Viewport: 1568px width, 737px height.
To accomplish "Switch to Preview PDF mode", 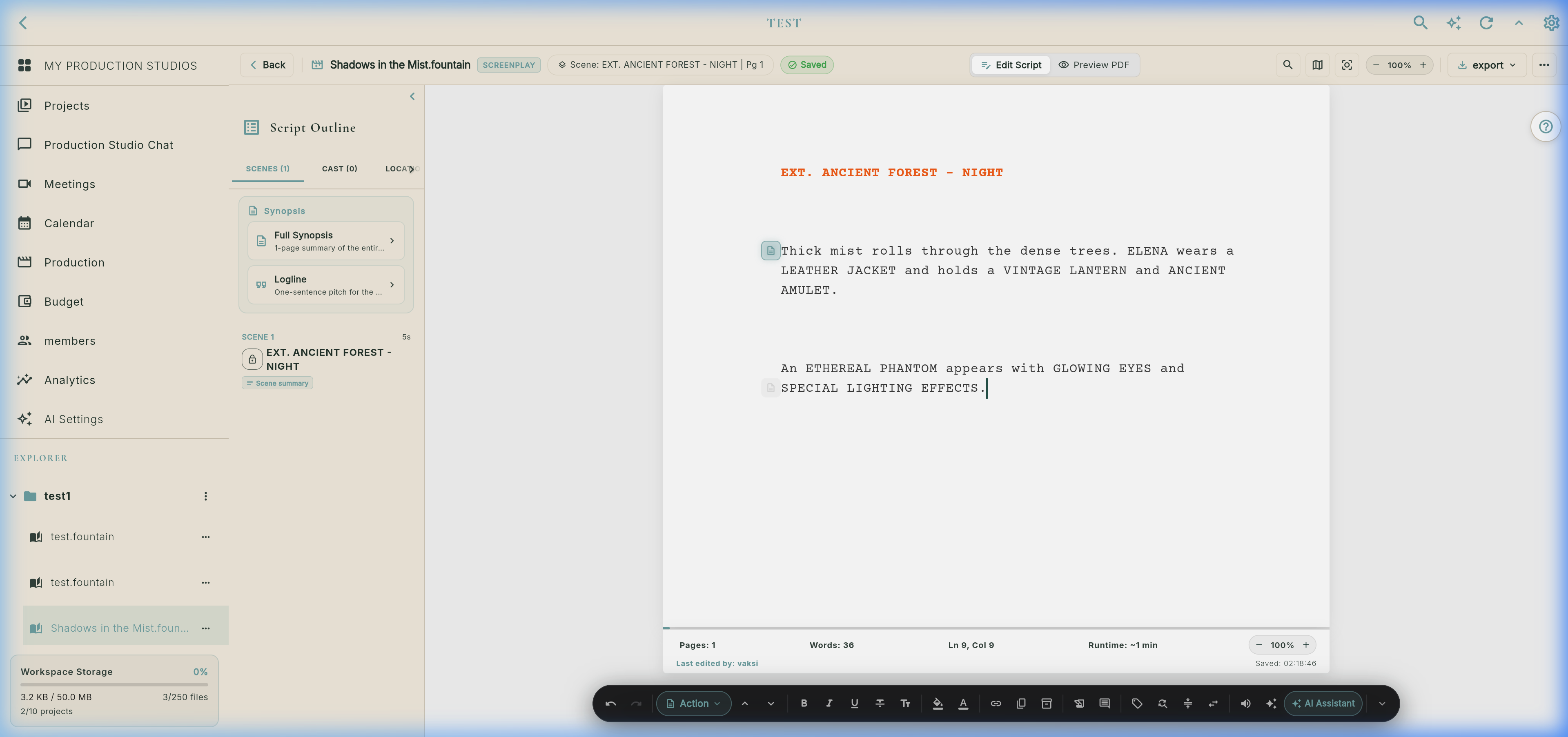I will tap(1094, 65).
